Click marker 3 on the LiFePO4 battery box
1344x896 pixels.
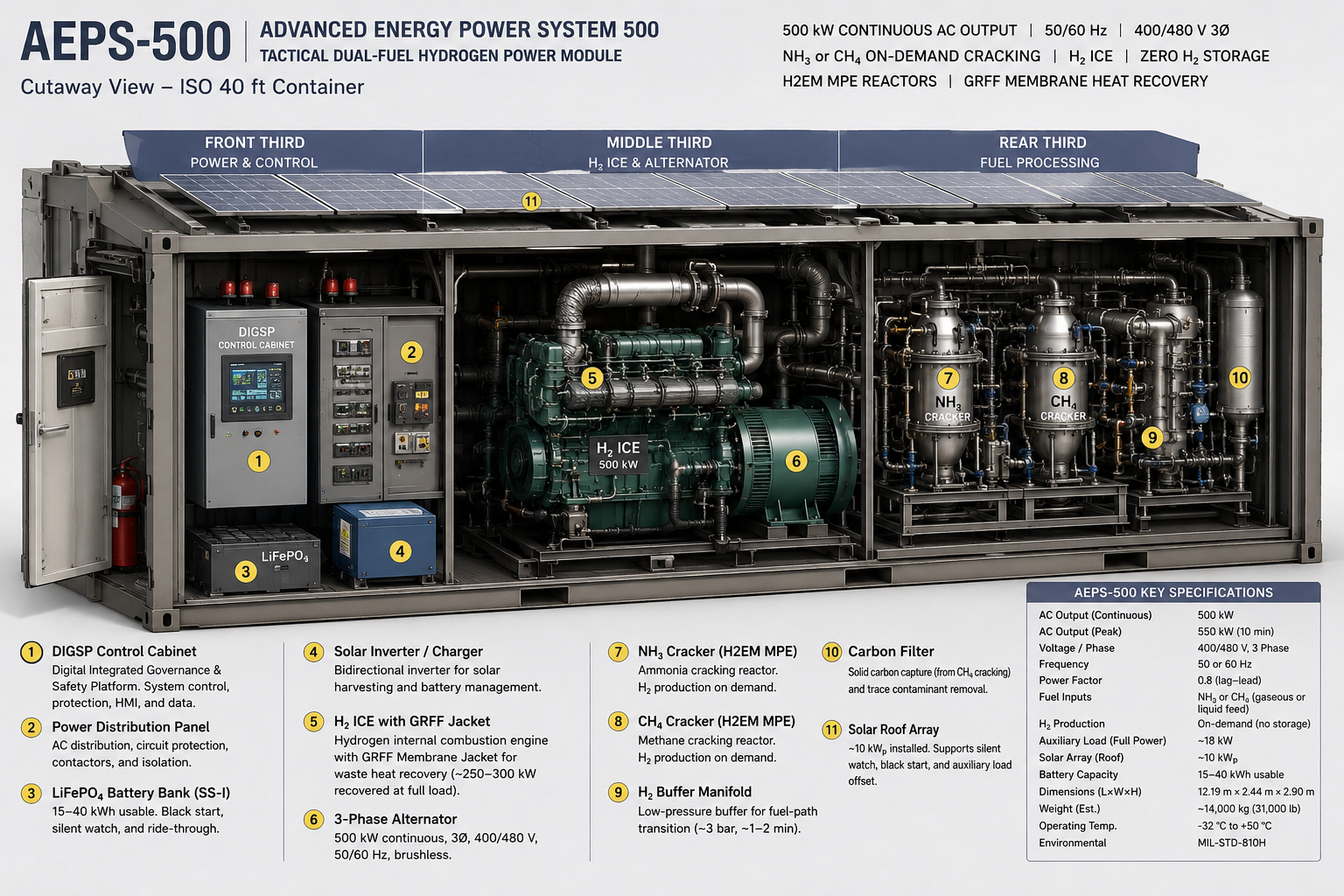click(246, 571)
